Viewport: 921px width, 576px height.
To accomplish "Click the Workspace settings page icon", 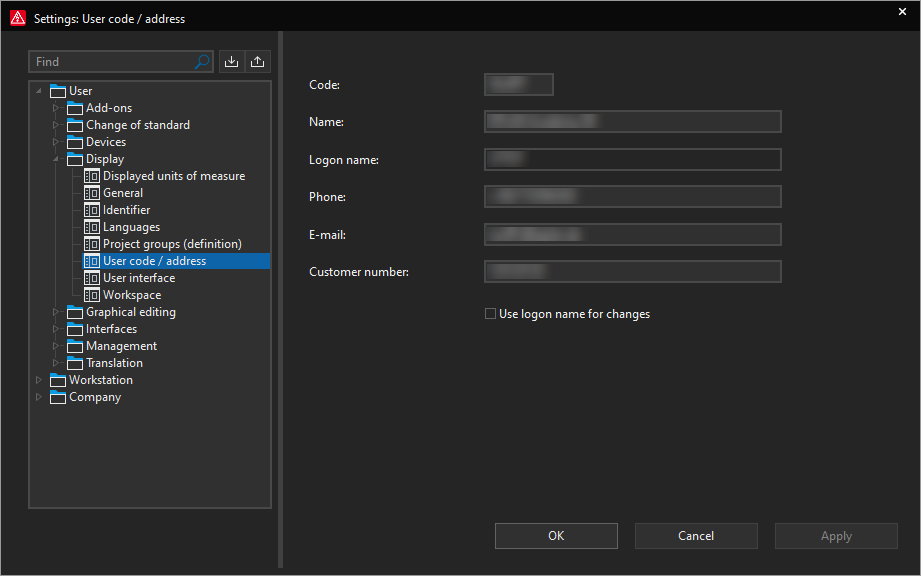I will point(92,295).
